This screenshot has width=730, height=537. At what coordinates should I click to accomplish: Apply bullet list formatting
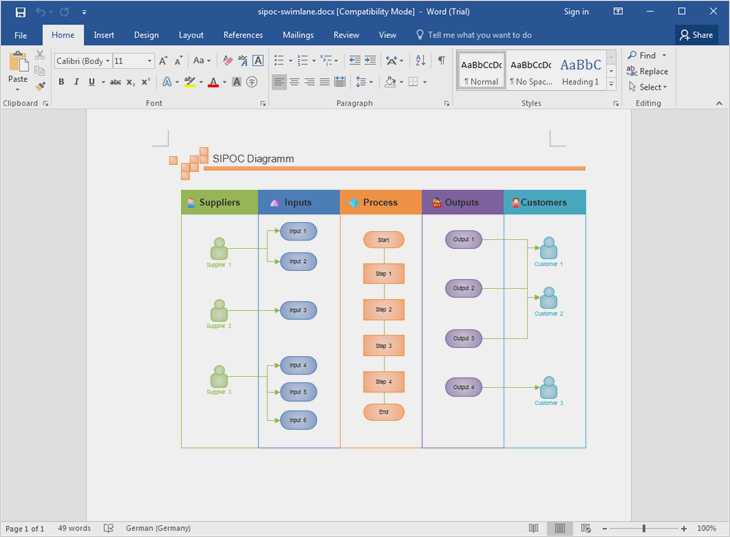click(x=280, y=61)
